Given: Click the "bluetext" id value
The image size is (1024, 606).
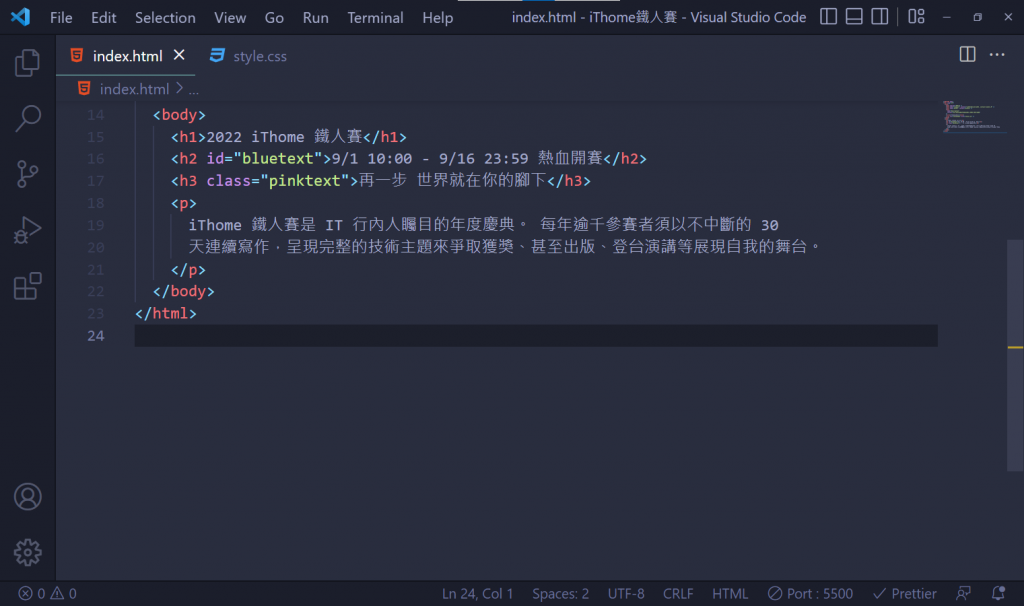Looking at the screenshot, I should [x=278, y=159].
